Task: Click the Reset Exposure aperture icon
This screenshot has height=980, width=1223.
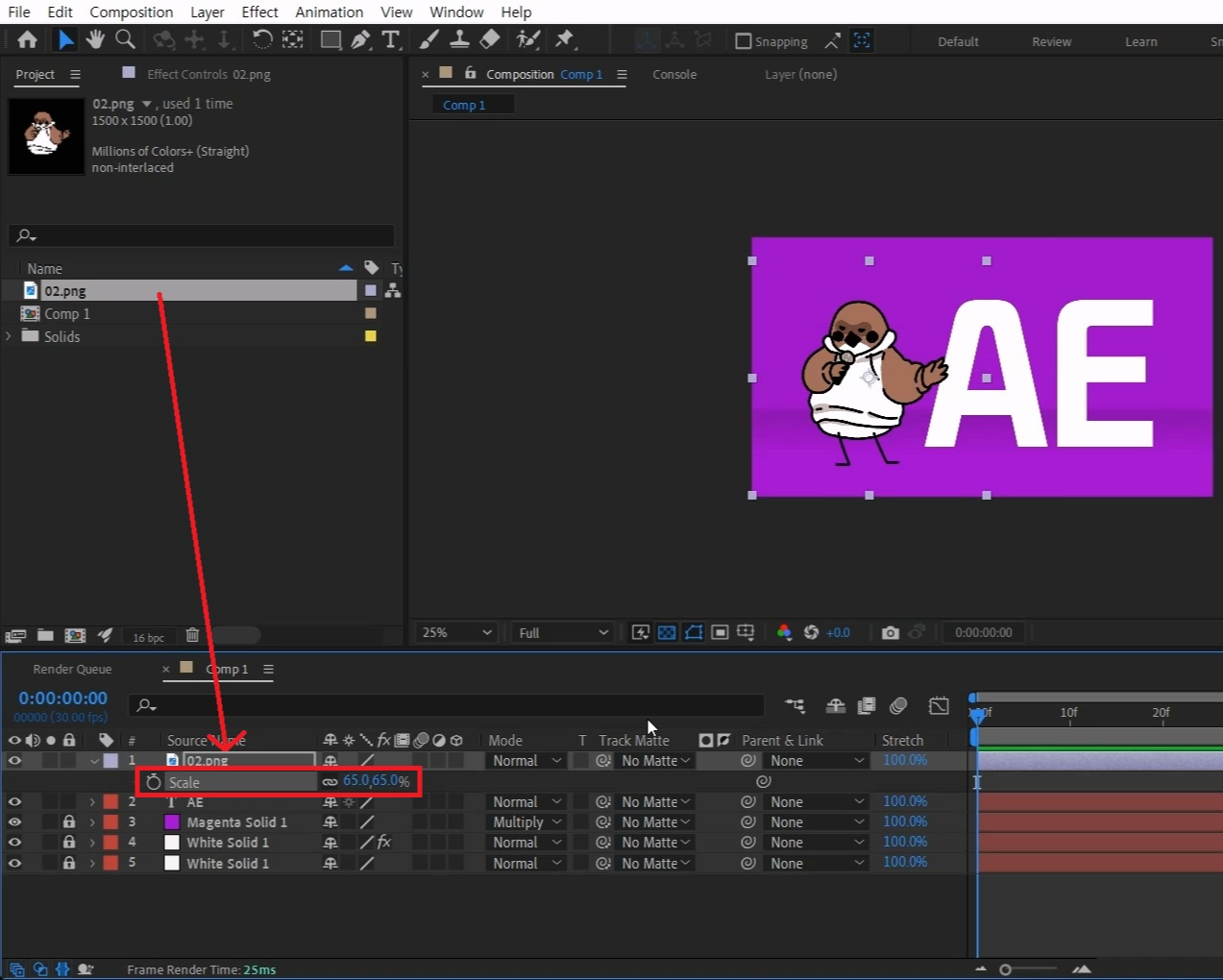Action: pyautogui.click(x=811, y=632)
